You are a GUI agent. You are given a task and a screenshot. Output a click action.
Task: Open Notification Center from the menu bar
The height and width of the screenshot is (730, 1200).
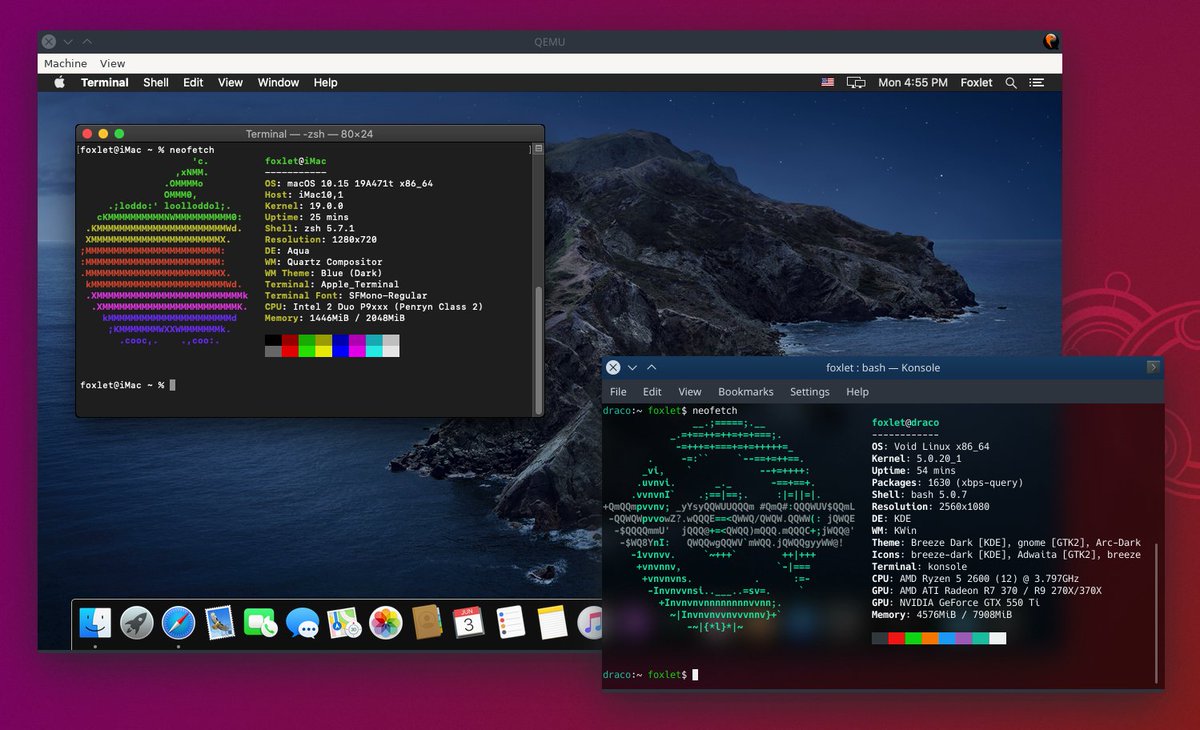1037,82
